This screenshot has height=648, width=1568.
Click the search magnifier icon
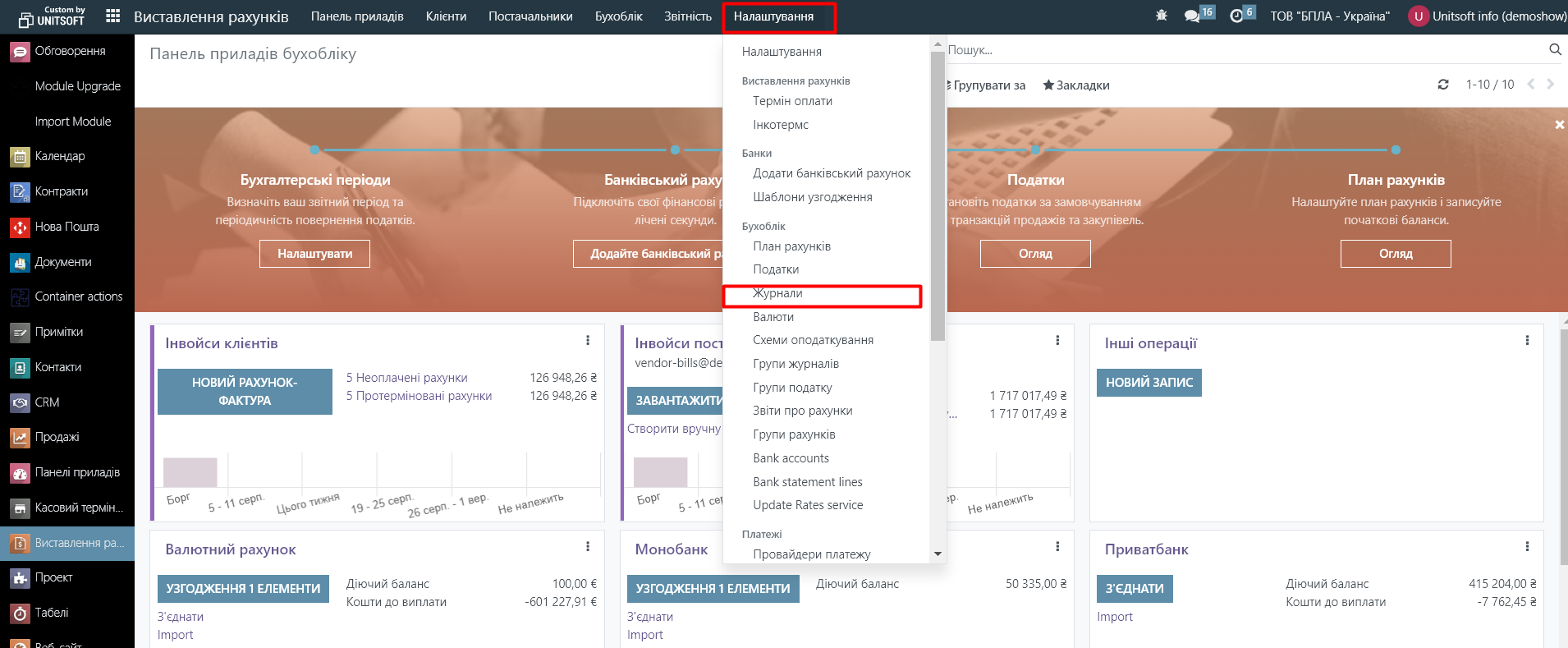click(x=1555, y=50)
